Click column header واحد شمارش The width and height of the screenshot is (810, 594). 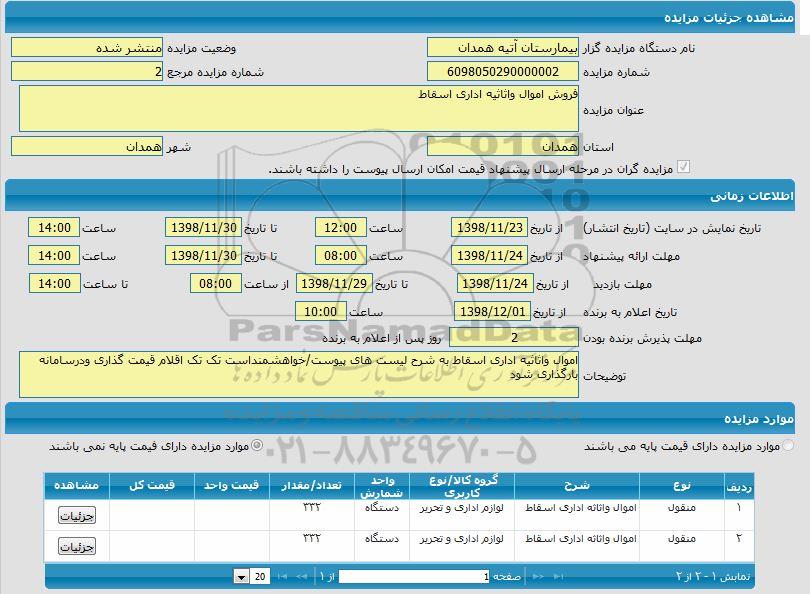click(382, 486)
